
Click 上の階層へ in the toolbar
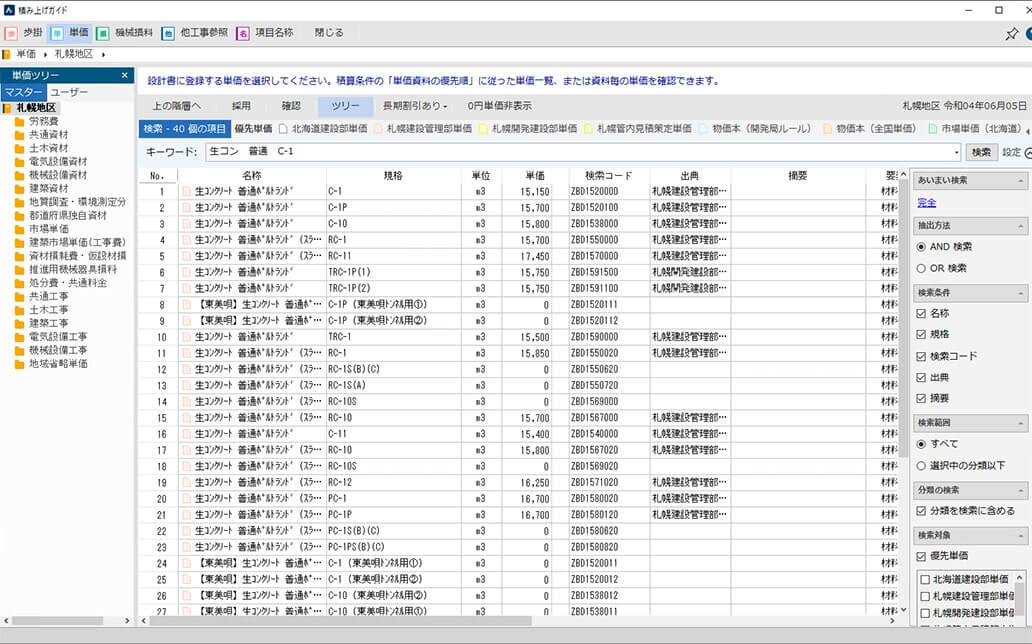click(176, 106)
